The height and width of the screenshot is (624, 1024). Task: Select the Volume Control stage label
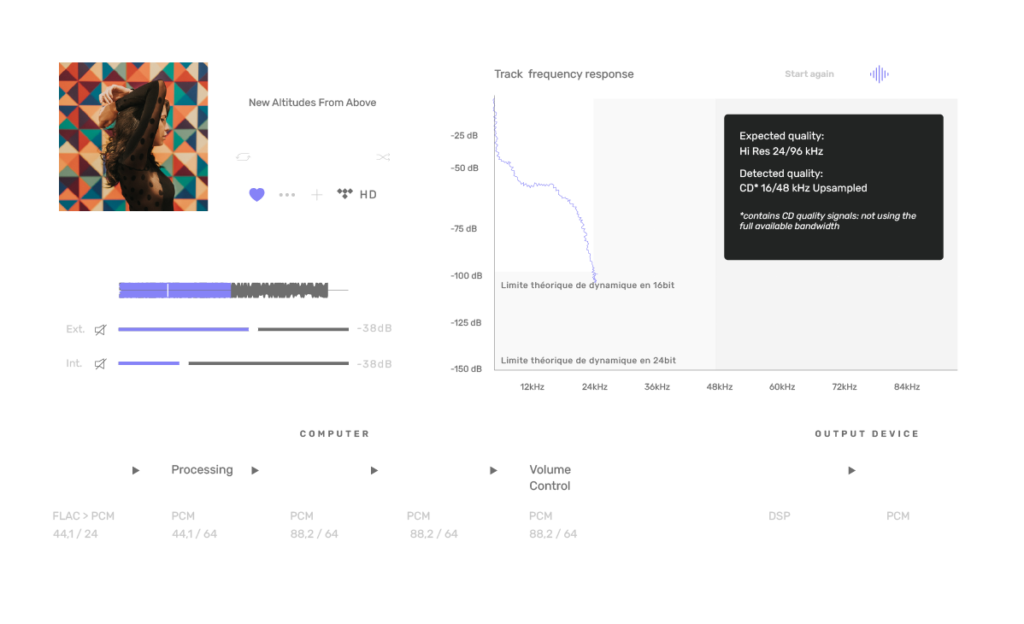550,478
